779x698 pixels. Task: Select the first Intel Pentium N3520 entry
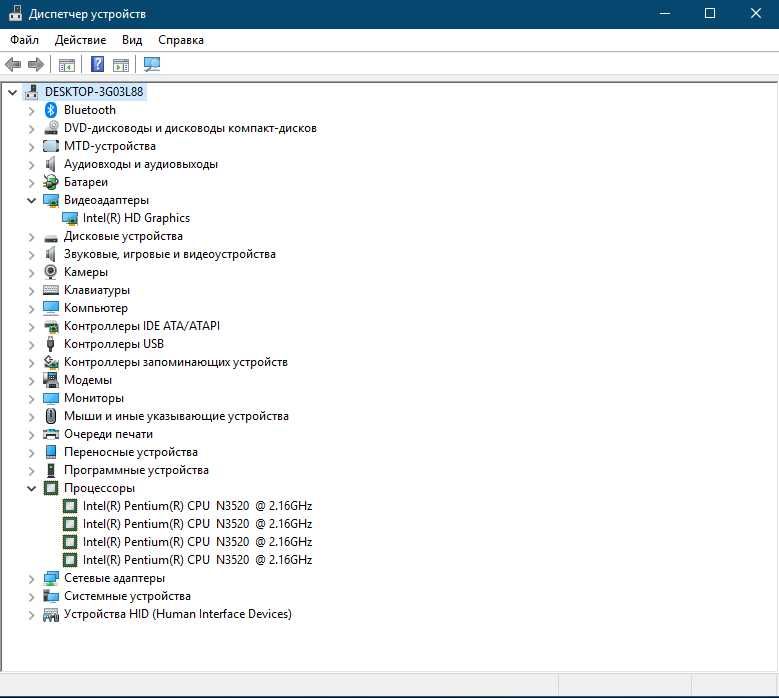[197, 506]
